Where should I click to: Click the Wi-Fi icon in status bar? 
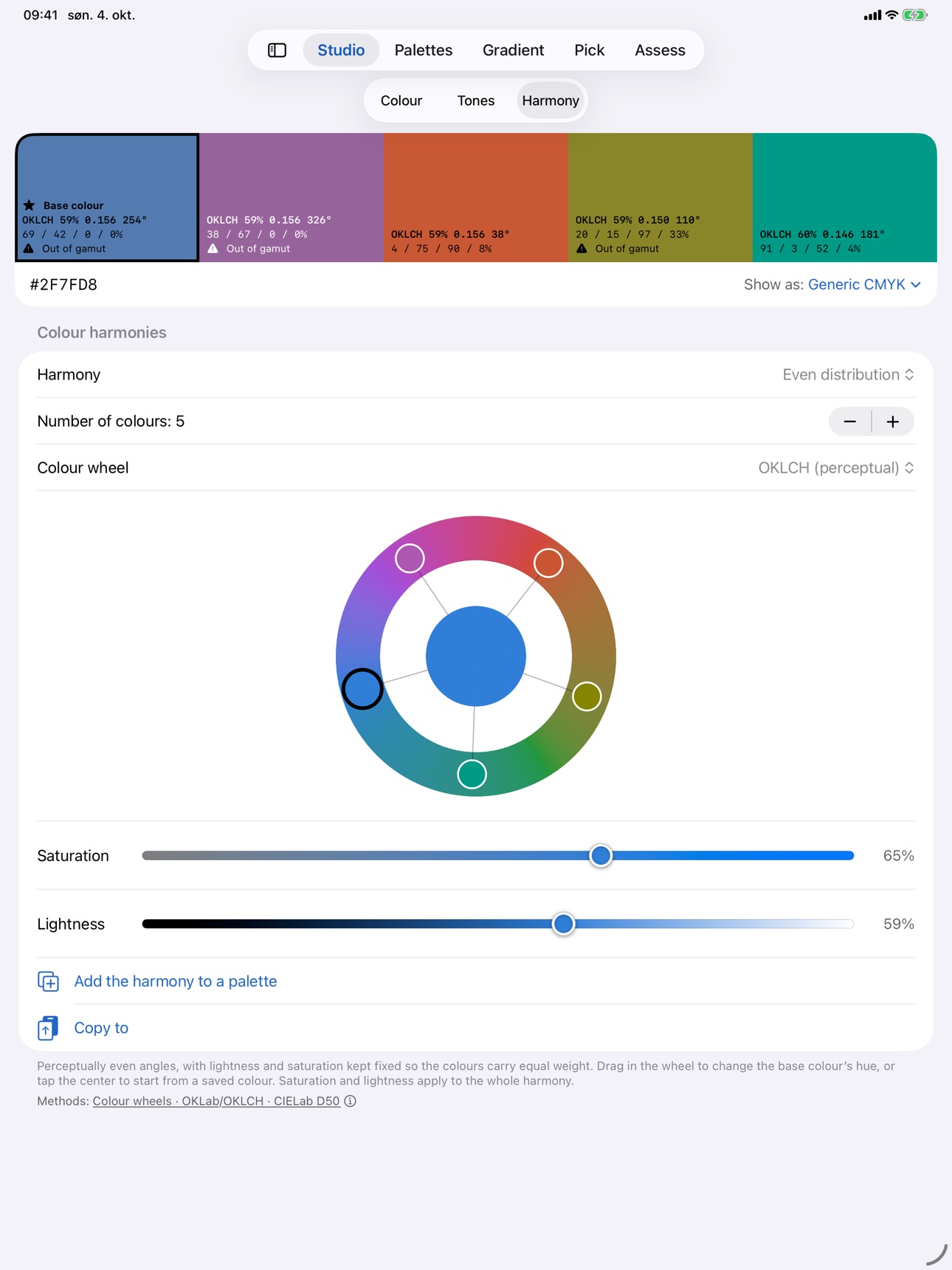(891, 15)
